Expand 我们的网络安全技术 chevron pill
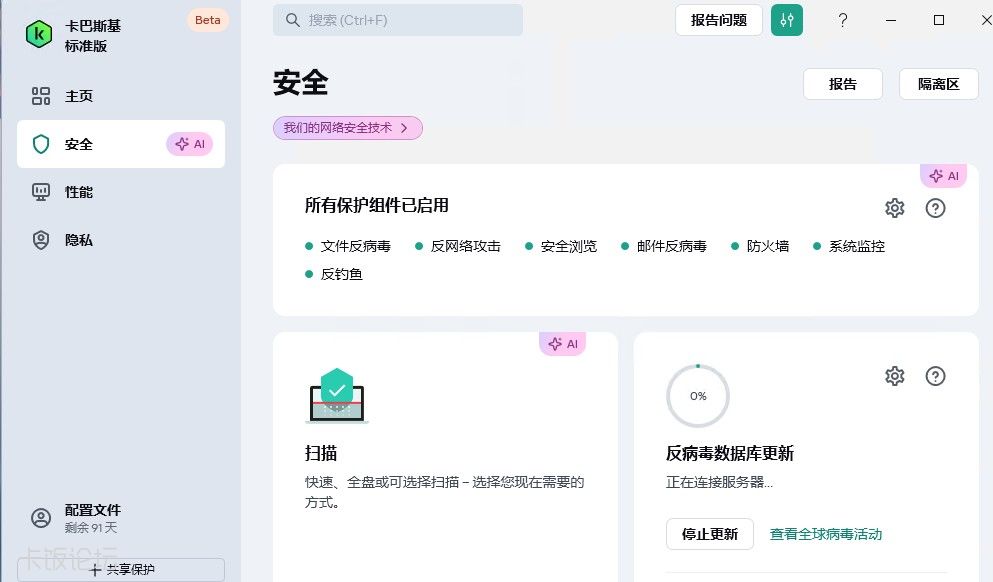The height and width of the screenshot is (582, 993). pyautogui.click(x=347, y=128)
